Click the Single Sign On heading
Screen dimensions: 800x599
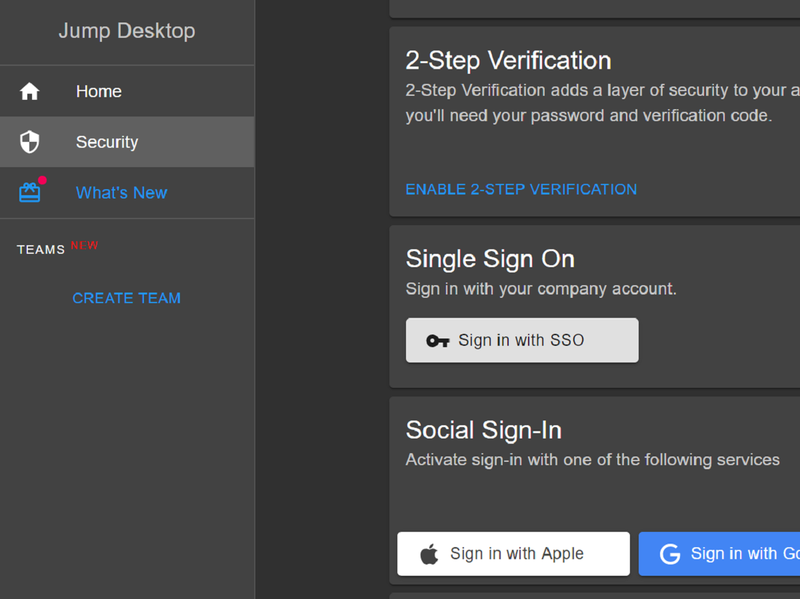[x=490, y=259]
